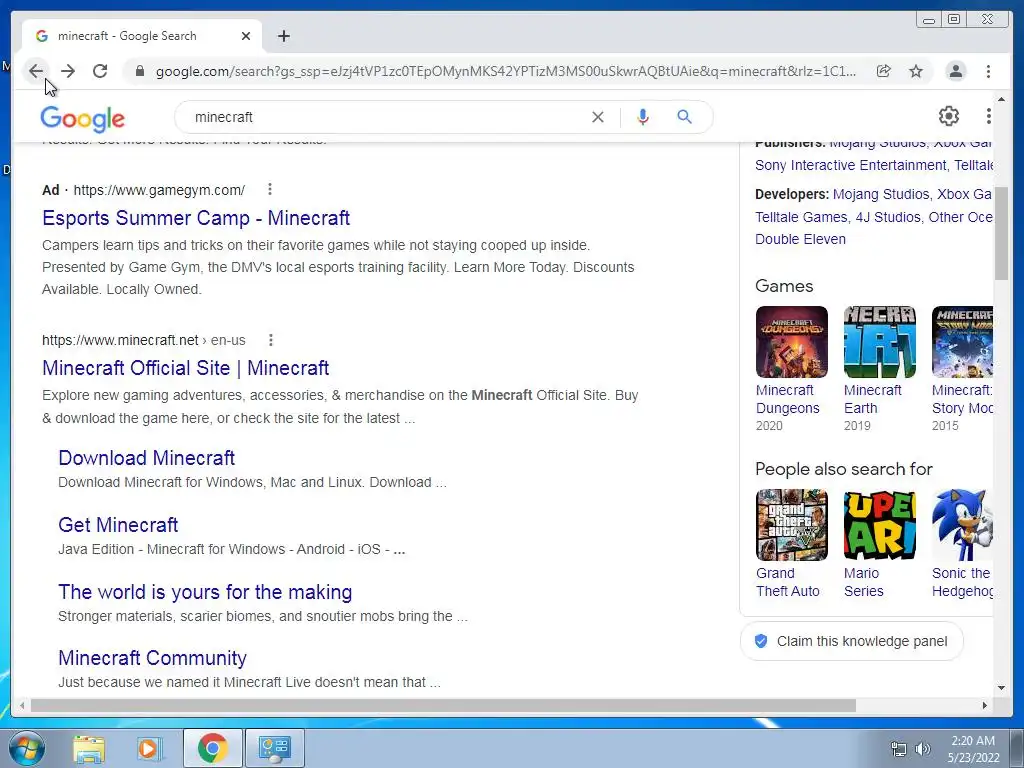
Task: Open The world is yours for the making
Action: (205, 592)
